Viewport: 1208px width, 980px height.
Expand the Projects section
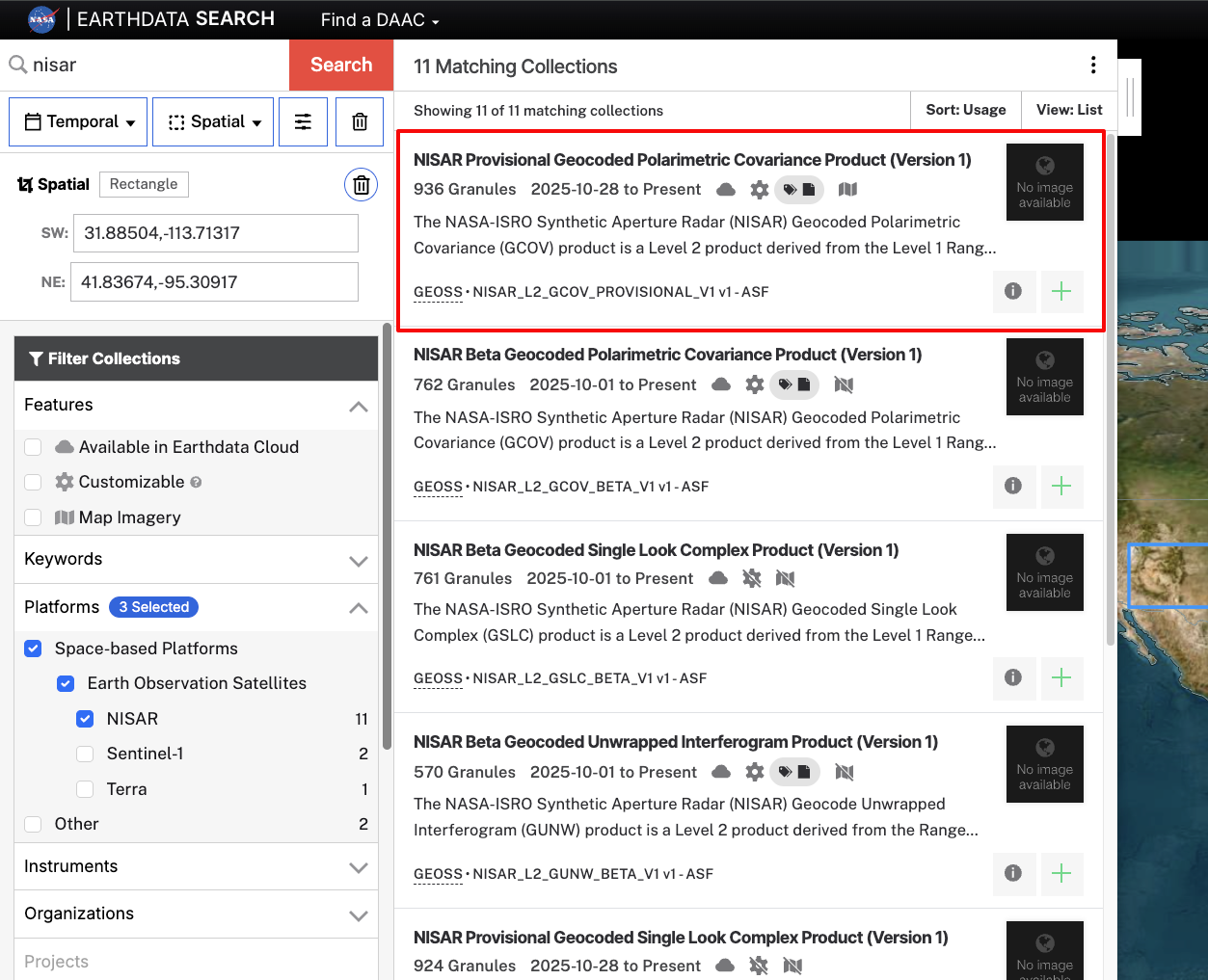[196, 962]
